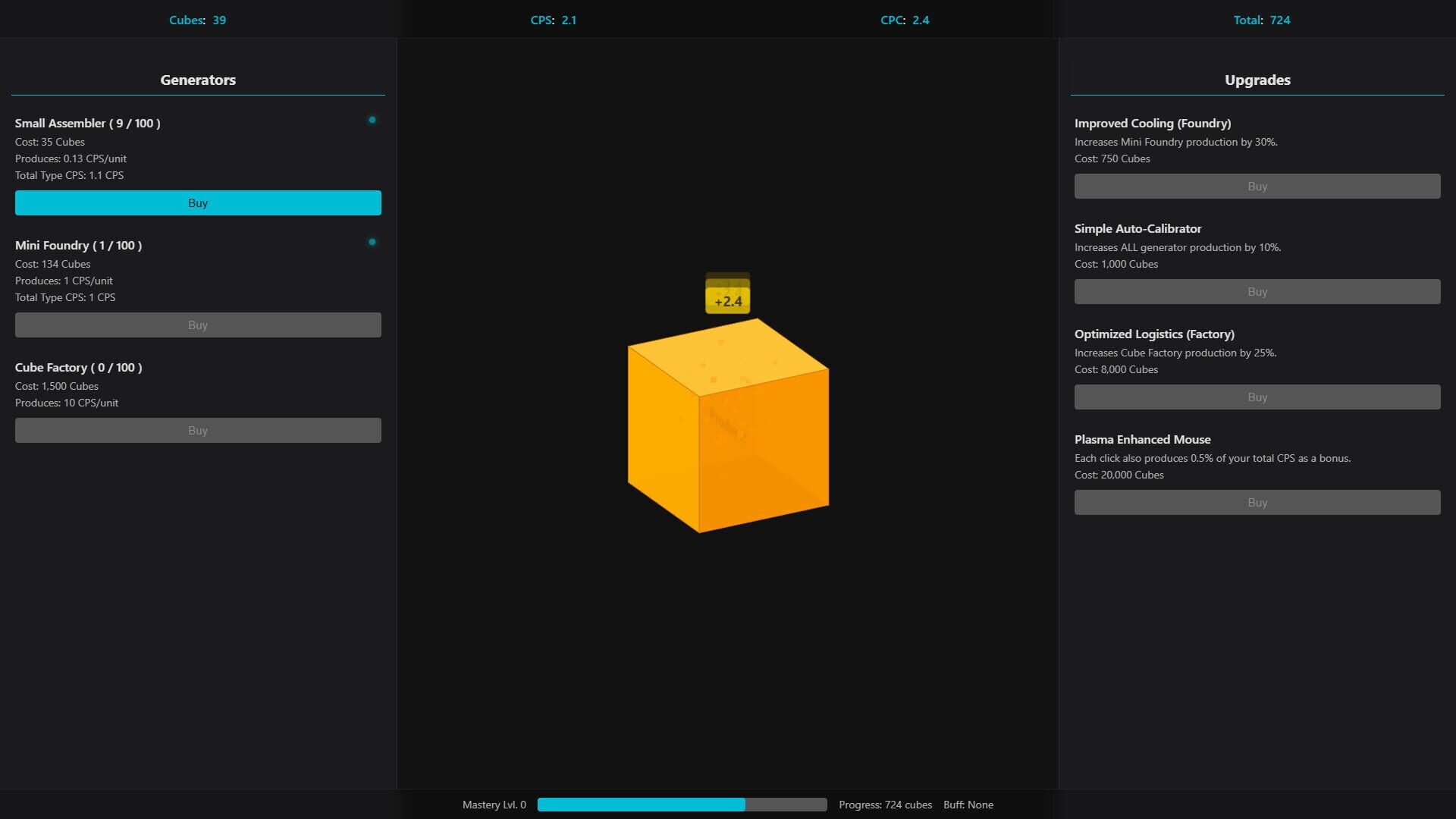The width and height of the screenshot is (1456, 819).
Task: Buy the Simple Auto-Calibrator upgrade
Action: [1257, 291]
